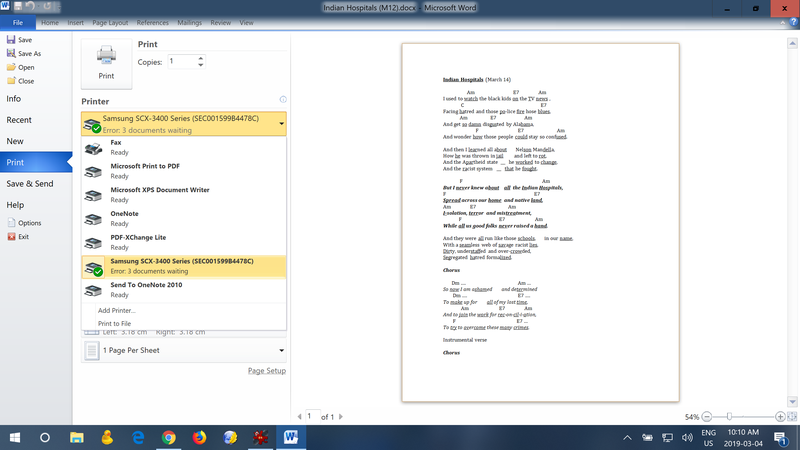This screenshot has width=800, height=450.
Task: Click the Undo icon in the title bar
Action: [31, 7]
